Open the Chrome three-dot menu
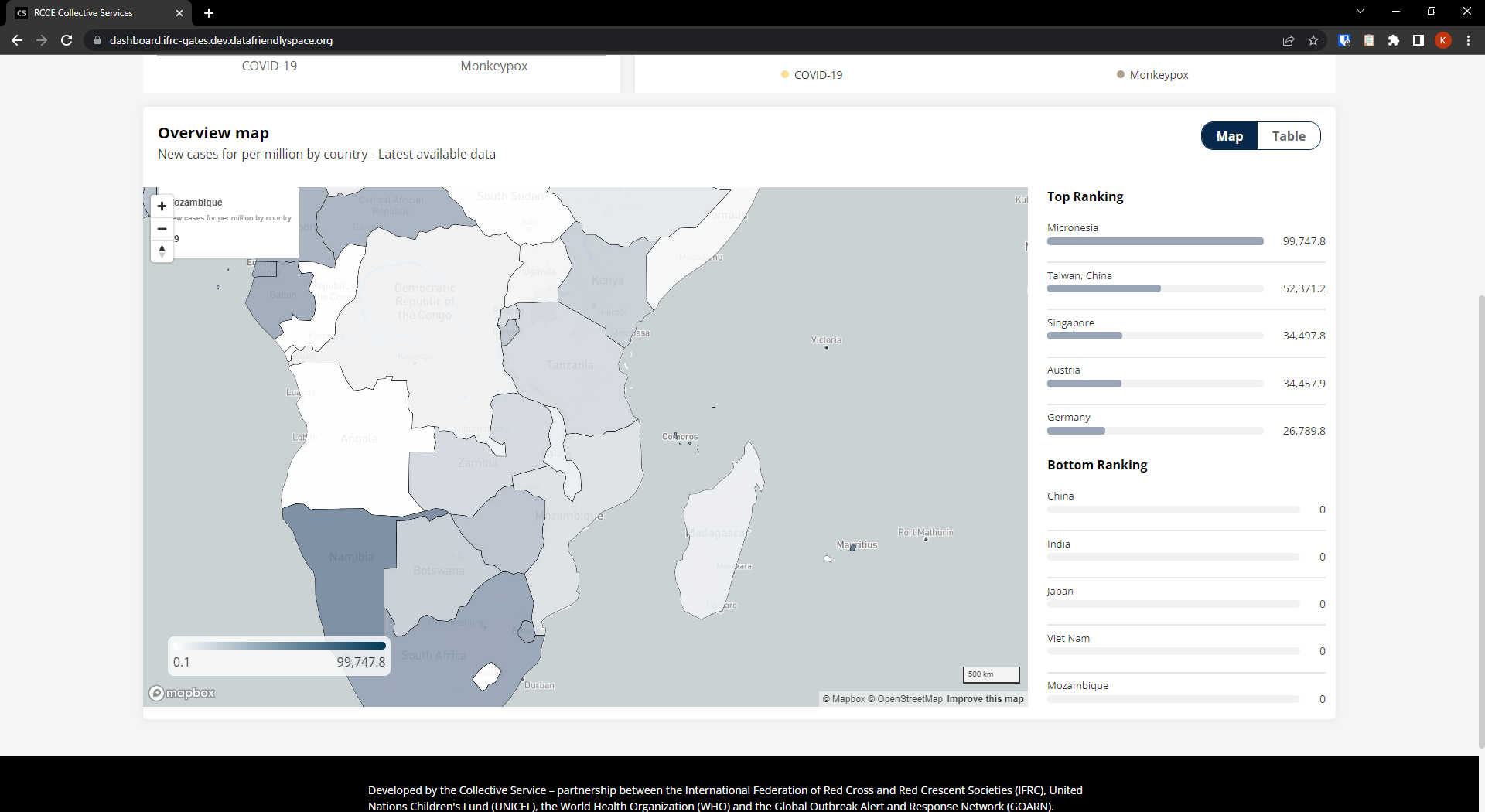This screenshot has width=1485, height=812. click(x=1468, y=40)
